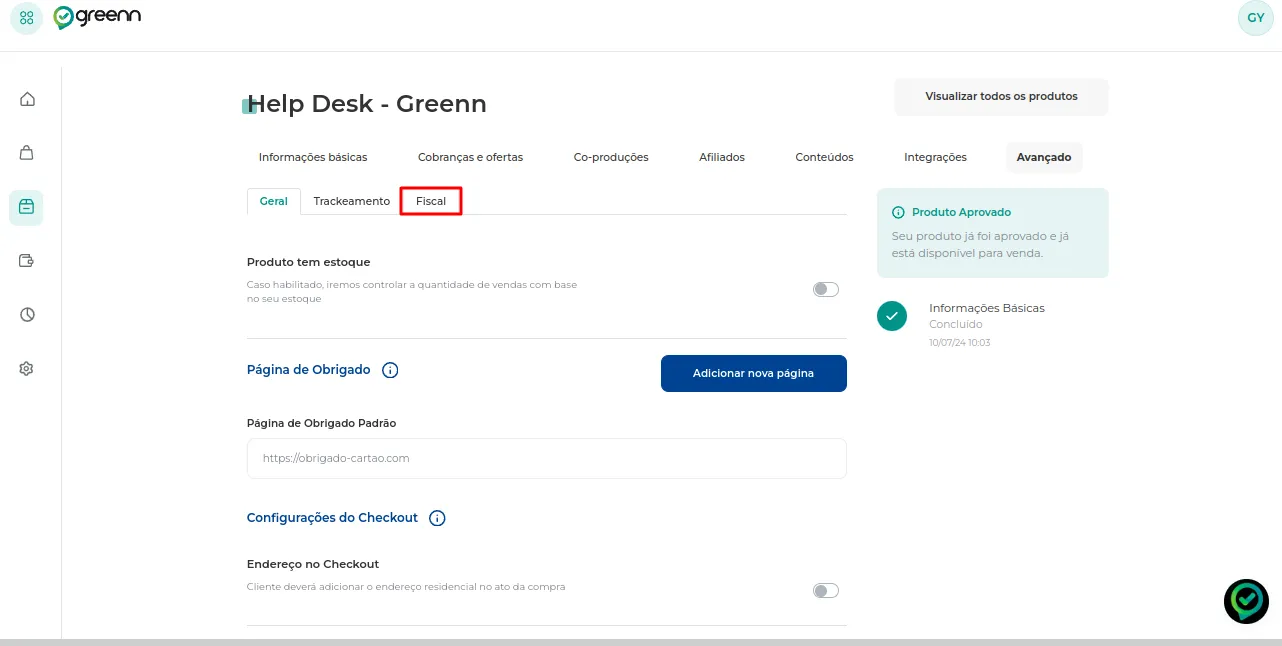1282x646 pixels.
Task: Open the products box sidebar icon
Action: point(27,207)
